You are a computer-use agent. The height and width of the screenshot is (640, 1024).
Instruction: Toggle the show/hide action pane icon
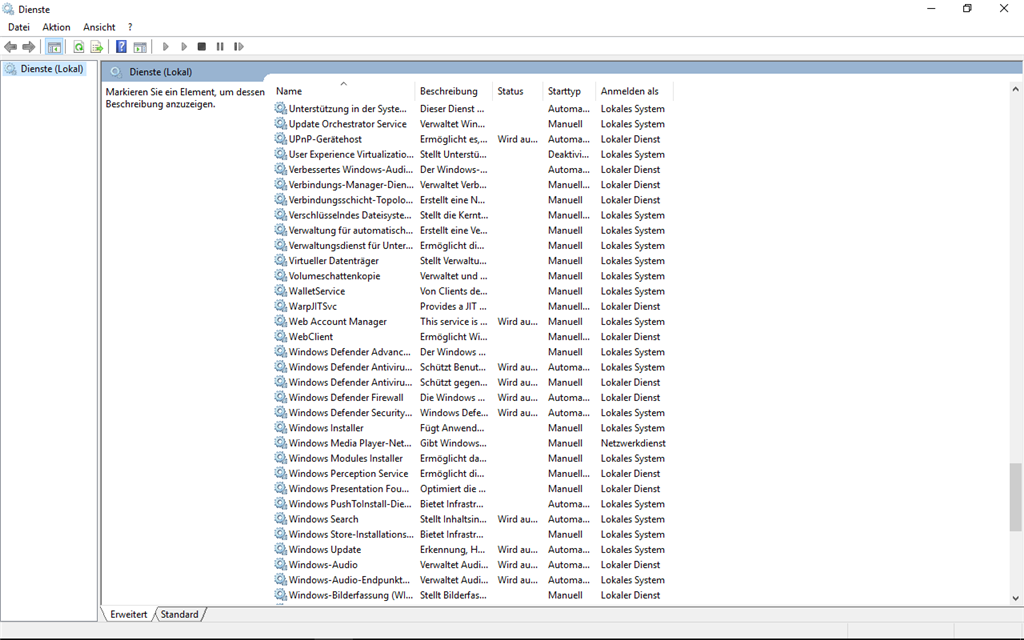pos(140,46)
